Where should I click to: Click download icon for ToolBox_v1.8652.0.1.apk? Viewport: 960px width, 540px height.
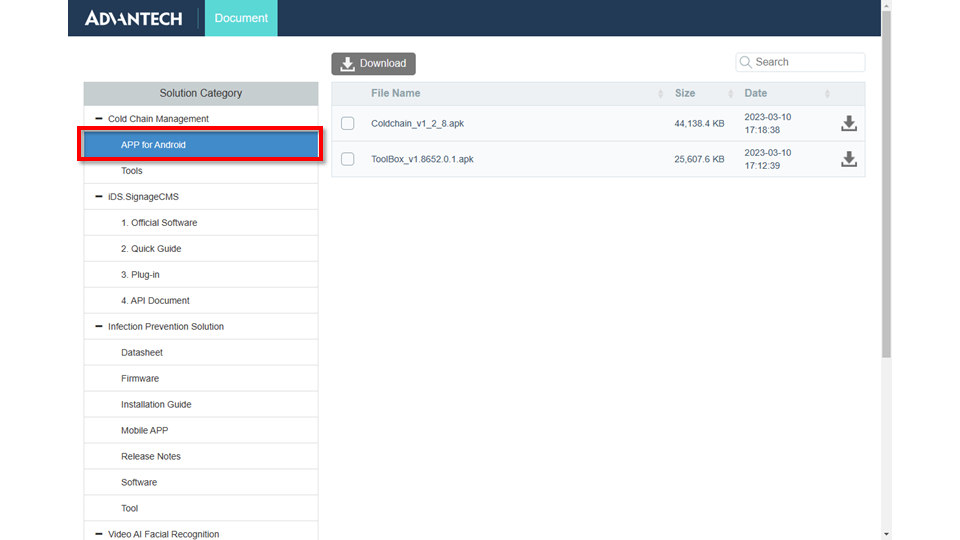pos(848,159)
